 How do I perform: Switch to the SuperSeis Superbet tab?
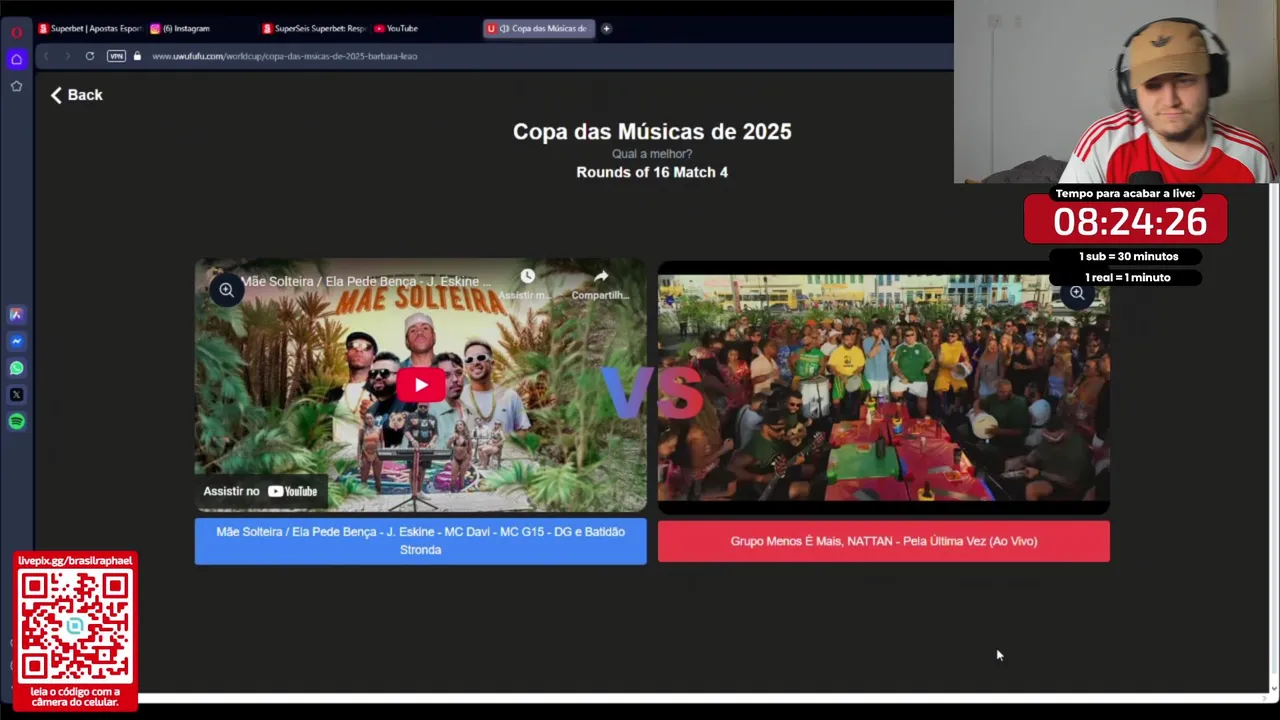coord(314,28)
